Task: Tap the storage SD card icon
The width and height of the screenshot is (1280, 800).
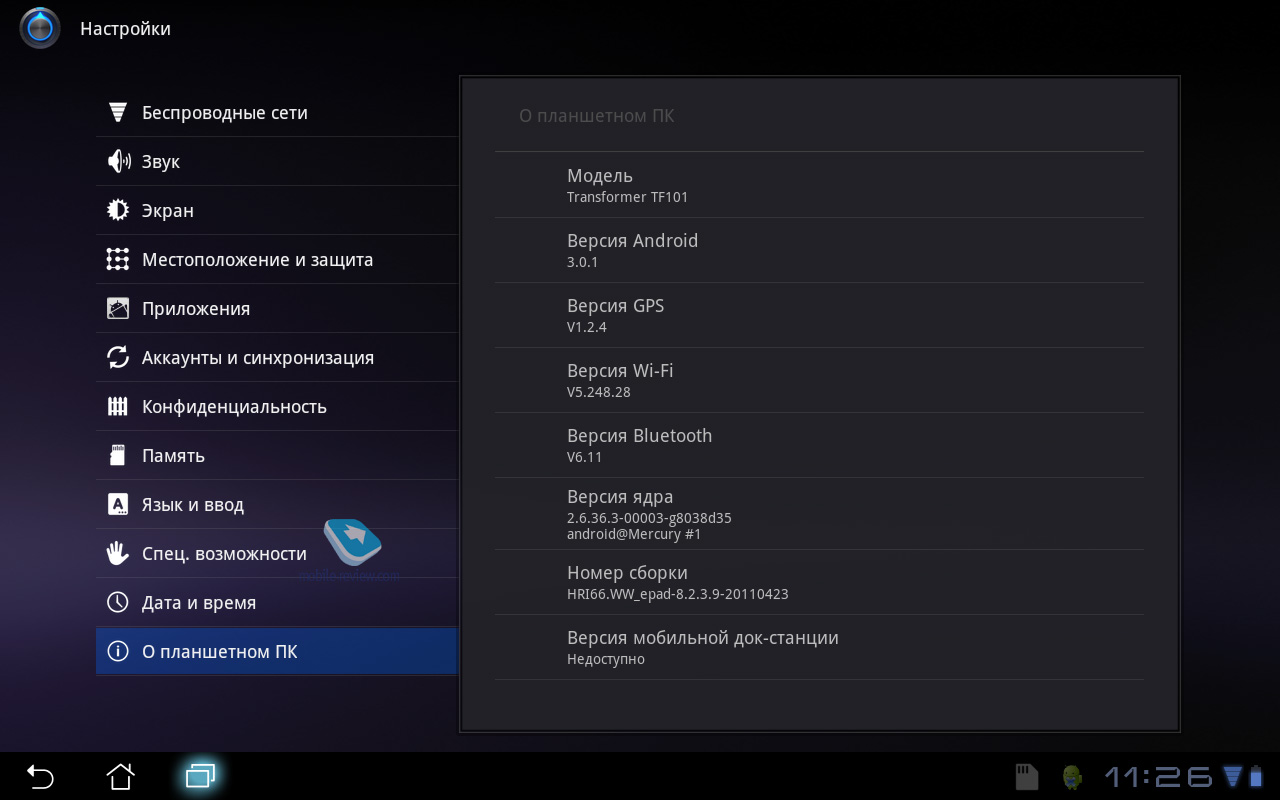Action: pos(118,455)
